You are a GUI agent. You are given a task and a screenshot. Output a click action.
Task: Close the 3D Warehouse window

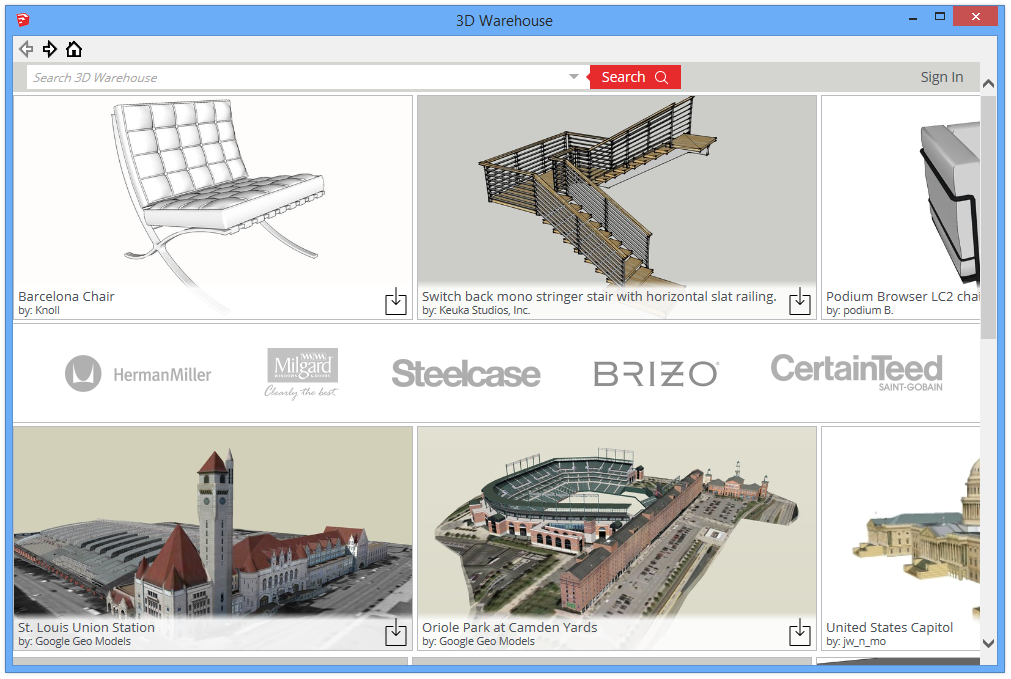[976, 17]
